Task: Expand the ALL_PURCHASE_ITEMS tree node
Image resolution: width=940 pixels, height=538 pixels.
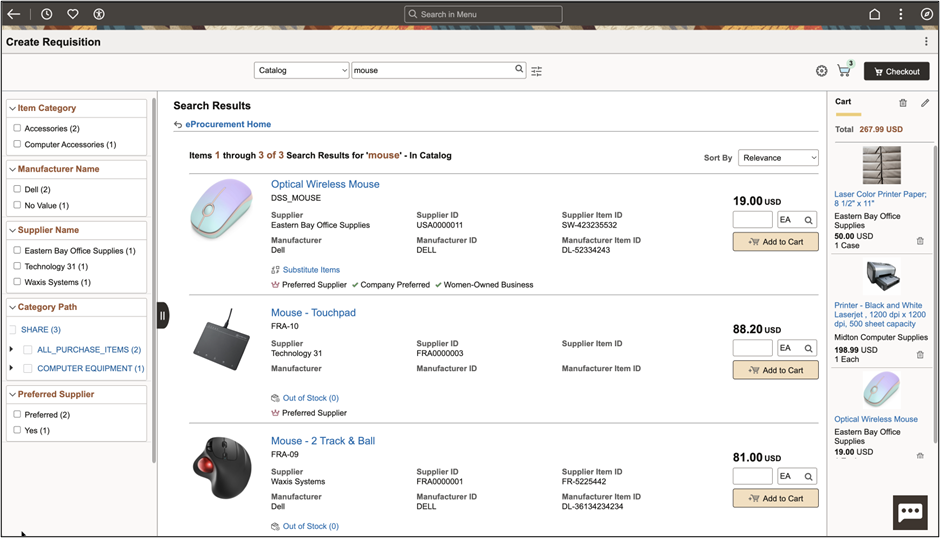Action: (11, 349)
